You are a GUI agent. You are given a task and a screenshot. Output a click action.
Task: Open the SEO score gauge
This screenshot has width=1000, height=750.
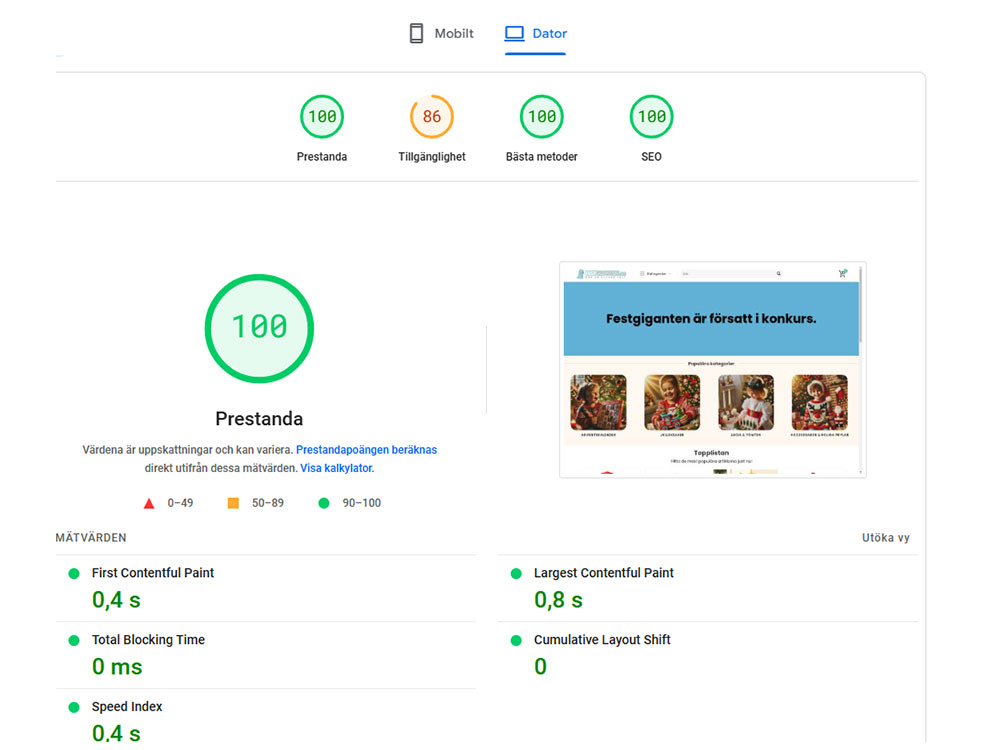tap(651, 117)
